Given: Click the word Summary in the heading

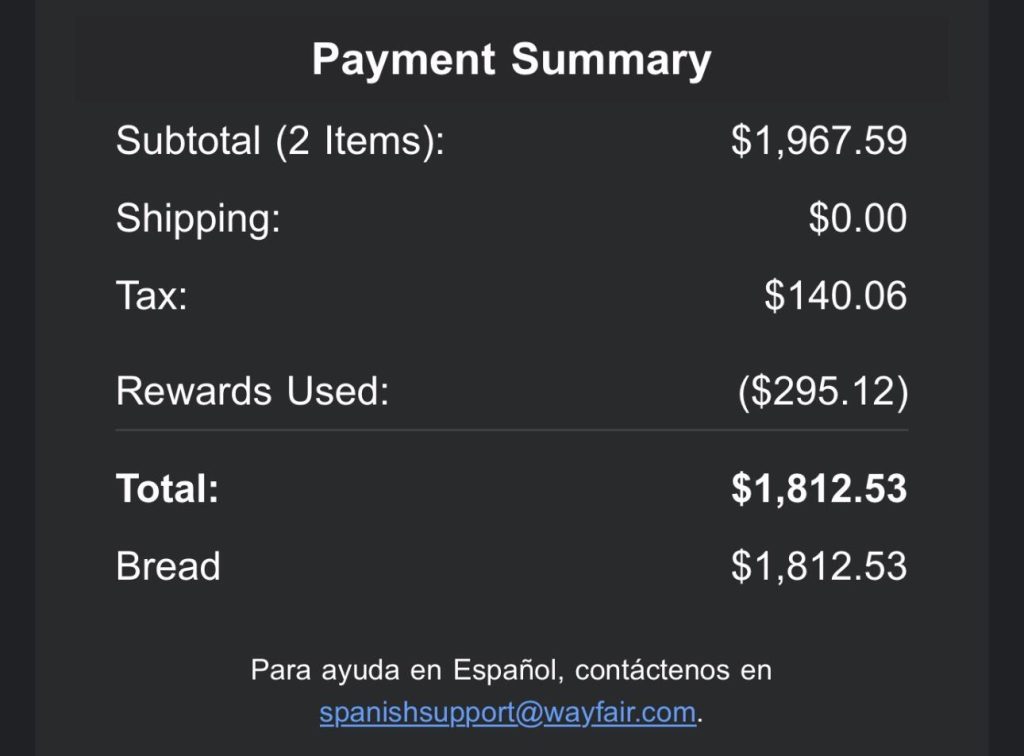Looking at the screenshot, I should pyautogui.click(x=611, y=60).
